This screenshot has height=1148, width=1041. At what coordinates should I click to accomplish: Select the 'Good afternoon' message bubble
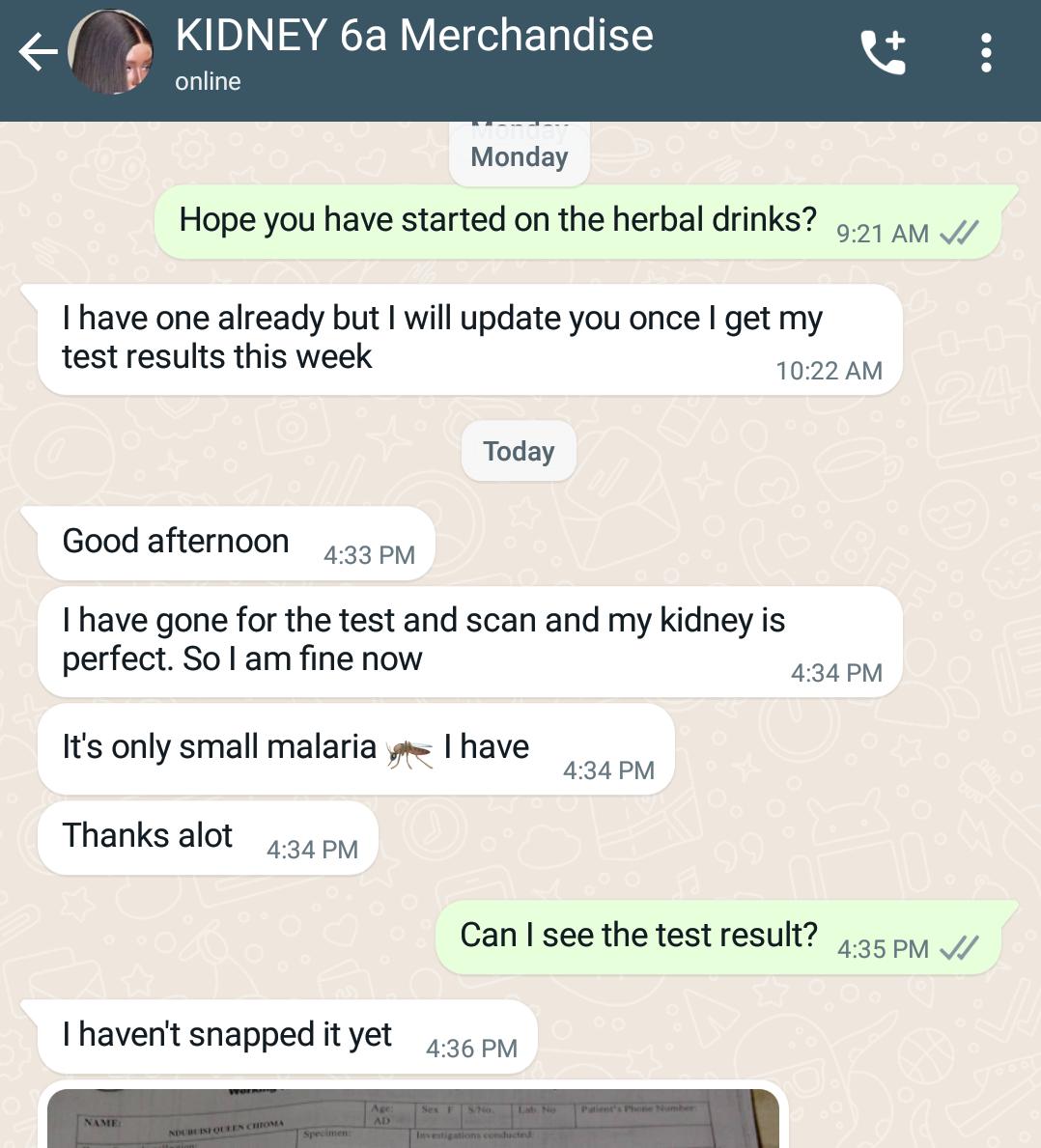point(236,544)
